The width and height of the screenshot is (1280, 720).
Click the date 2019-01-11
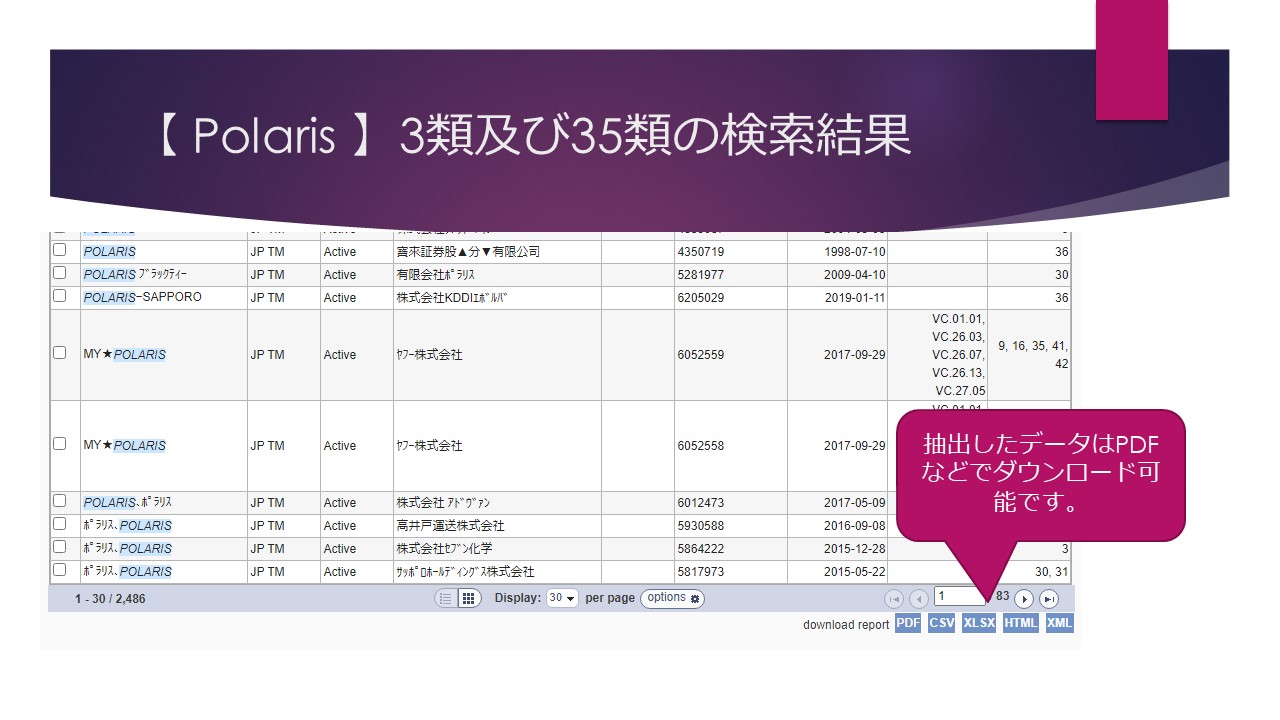coord(855,298)
